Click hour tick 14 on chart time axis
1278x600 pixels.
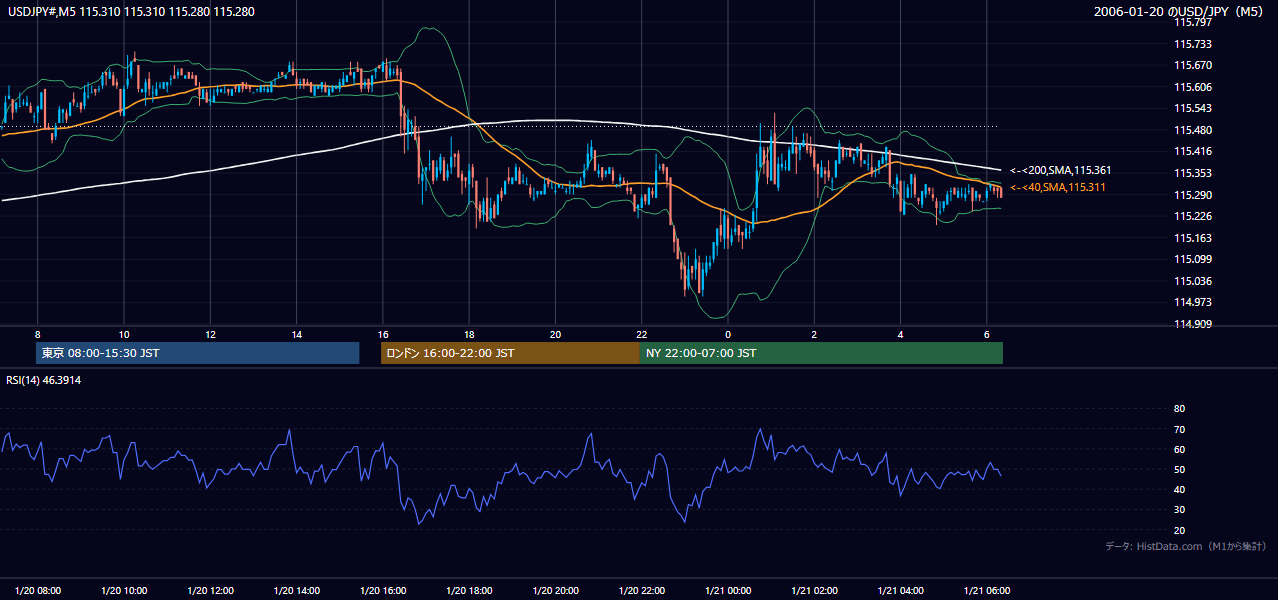[297, 334]
